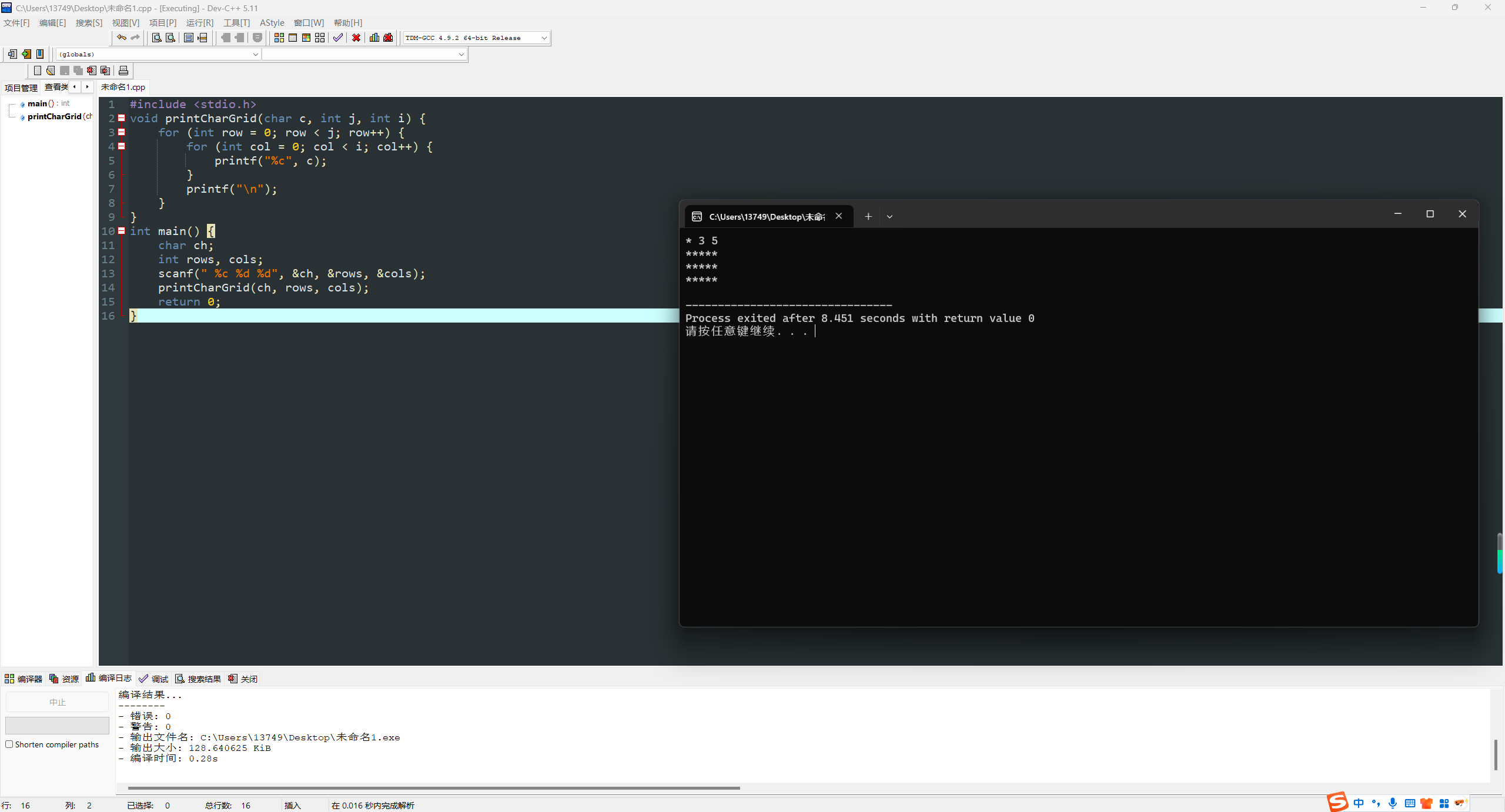Open the 运行[R] menu
1505x812 pixels.
199,22
